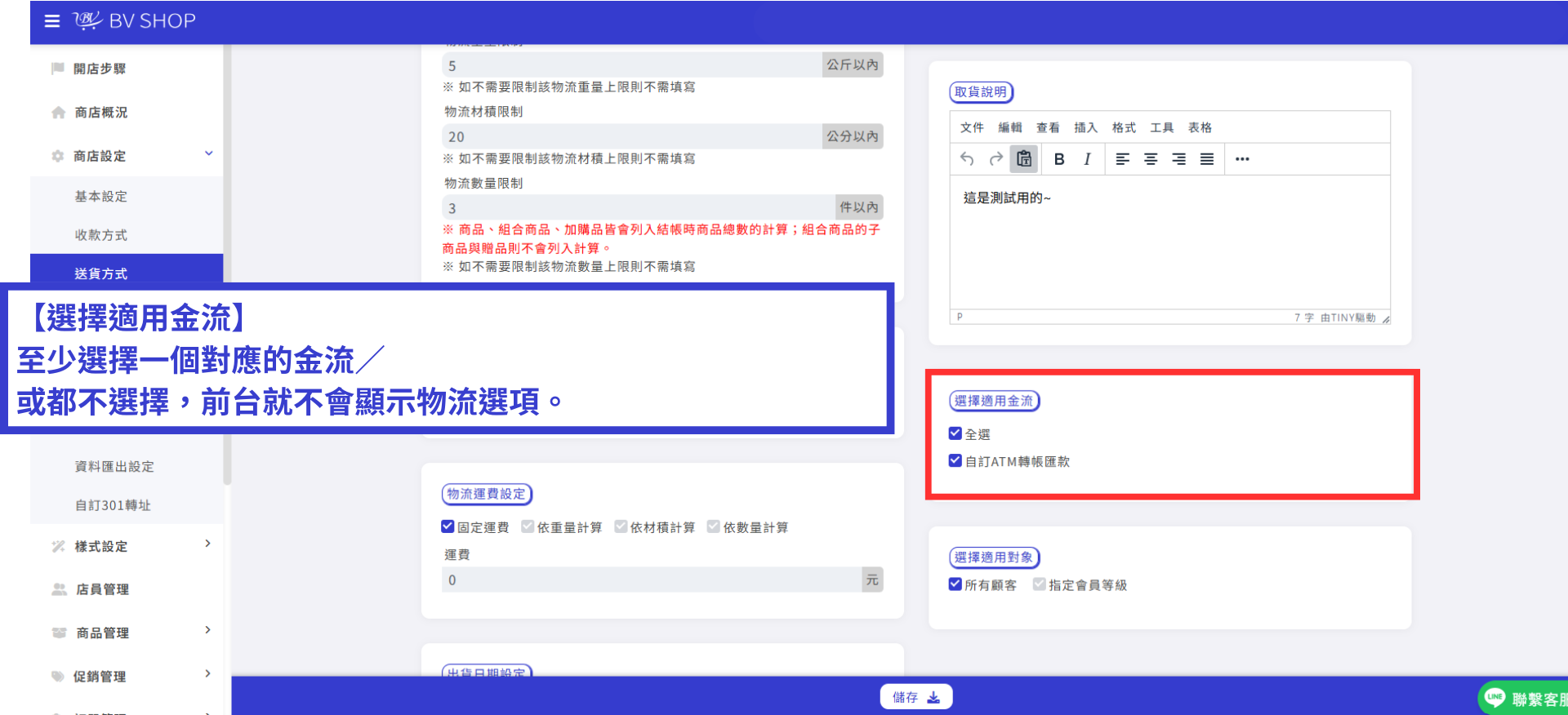
Task: Click the 商店概況 home icon
Action: [x=58, y=113]
